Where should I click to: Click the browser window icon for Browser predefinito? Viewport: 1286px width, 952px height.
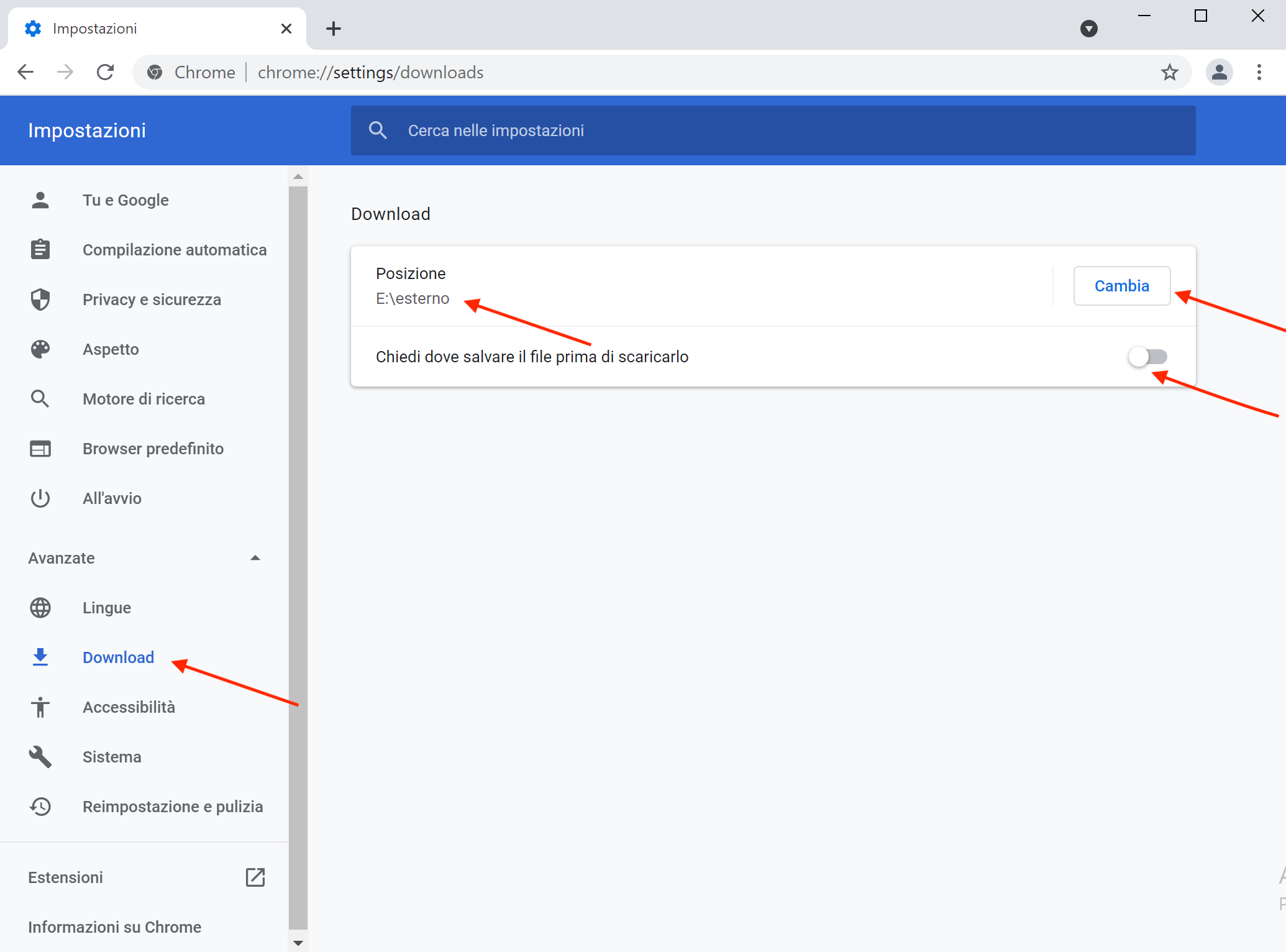(x=40, y=449)
